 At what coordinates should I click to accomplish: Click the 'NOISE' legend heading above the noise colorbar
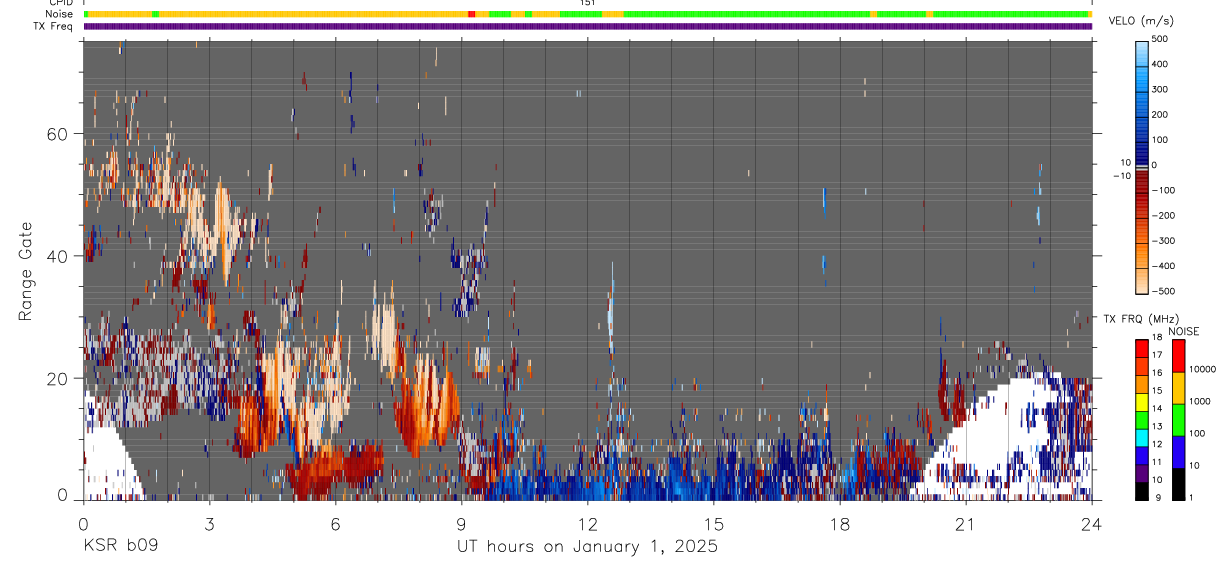click(1184, 331)
